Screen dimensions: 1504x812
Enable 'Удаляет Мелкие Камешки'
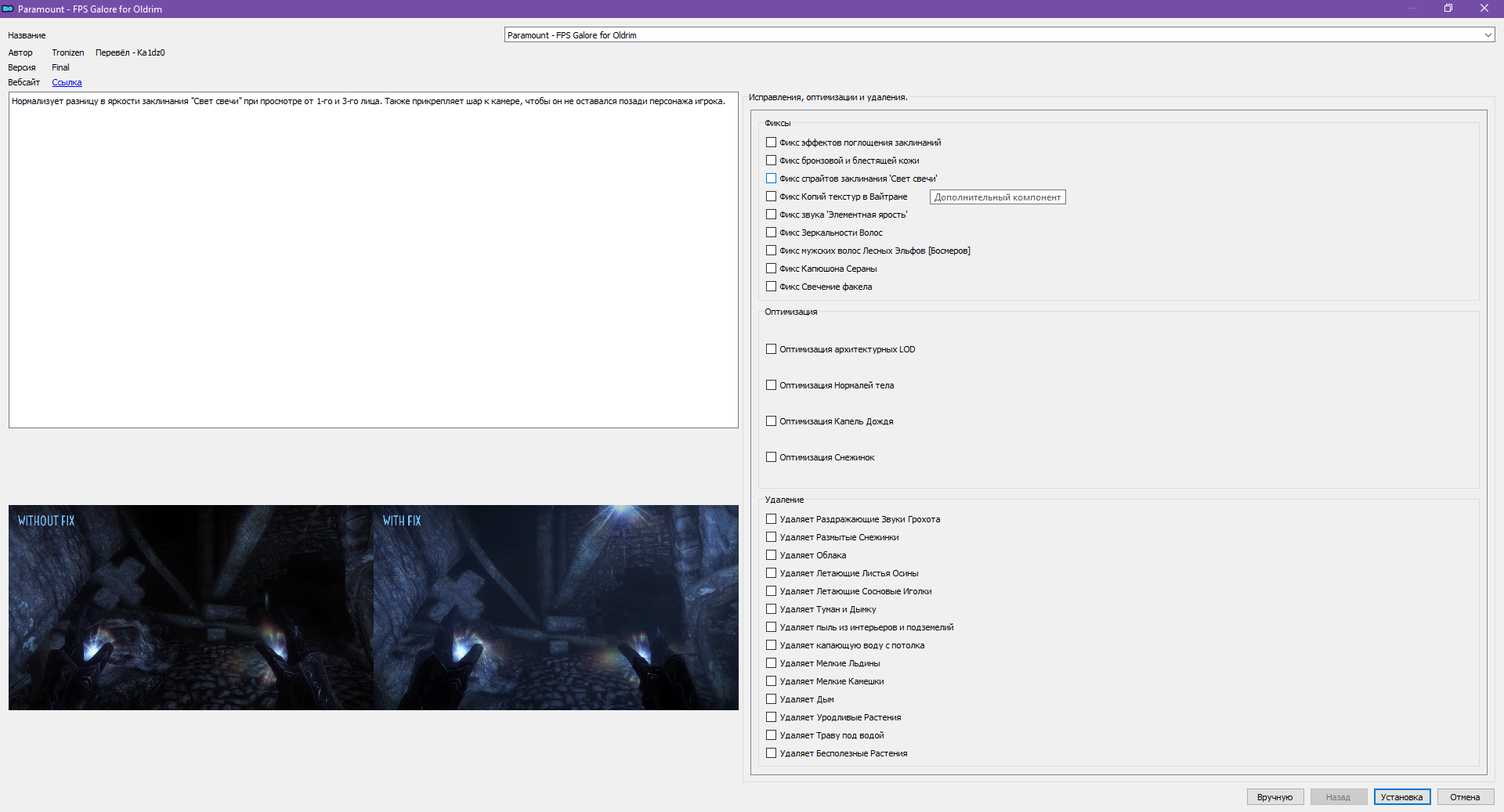[x=771, y=681]
